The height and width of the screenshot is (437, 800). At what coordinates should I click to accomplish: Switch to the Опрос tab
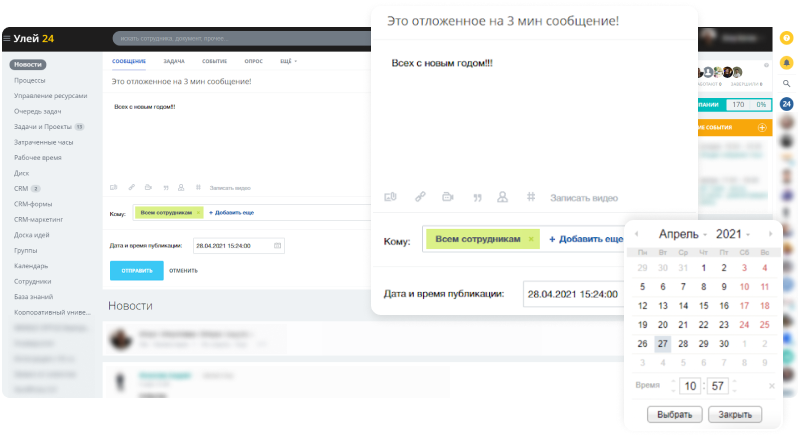point(255,62)
